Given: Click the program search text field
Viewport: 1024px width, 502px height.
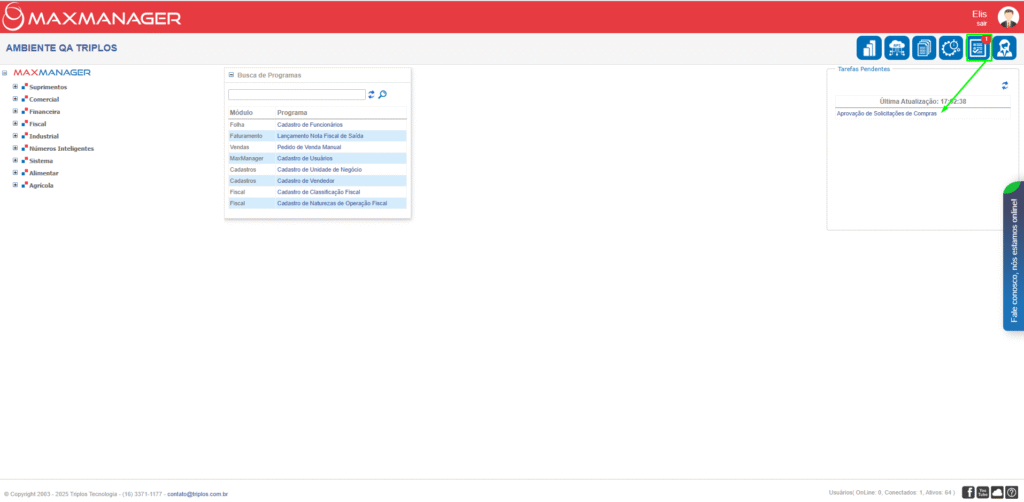Looking at the screenshot, I should pyautogui.click(x=296, y=94).
